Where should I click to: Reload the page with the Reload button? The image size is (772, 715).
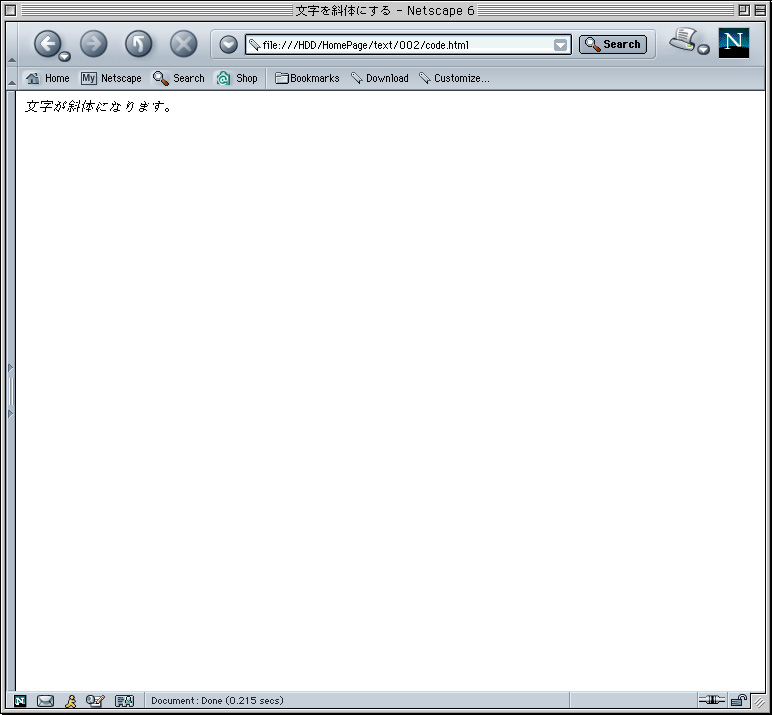click(138, 44)
